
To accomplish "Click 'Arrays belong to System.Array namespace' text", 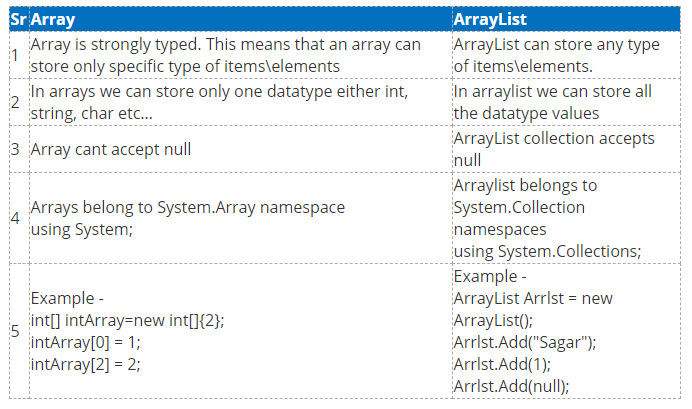I will pos(188,207).
